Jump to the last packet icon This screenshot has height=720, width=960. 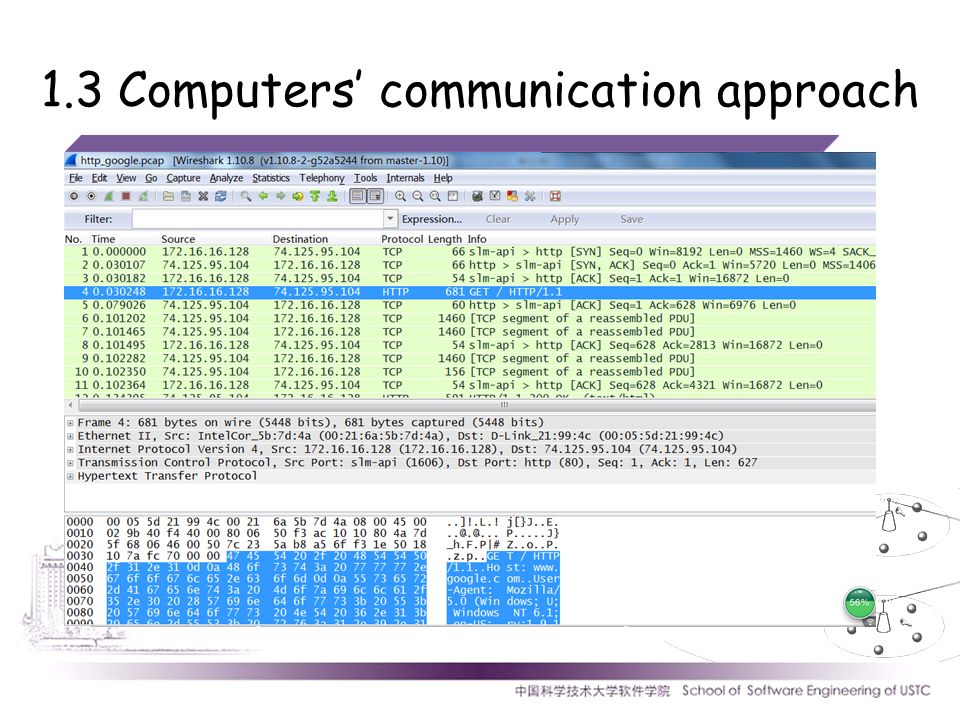tap(332, 196)
